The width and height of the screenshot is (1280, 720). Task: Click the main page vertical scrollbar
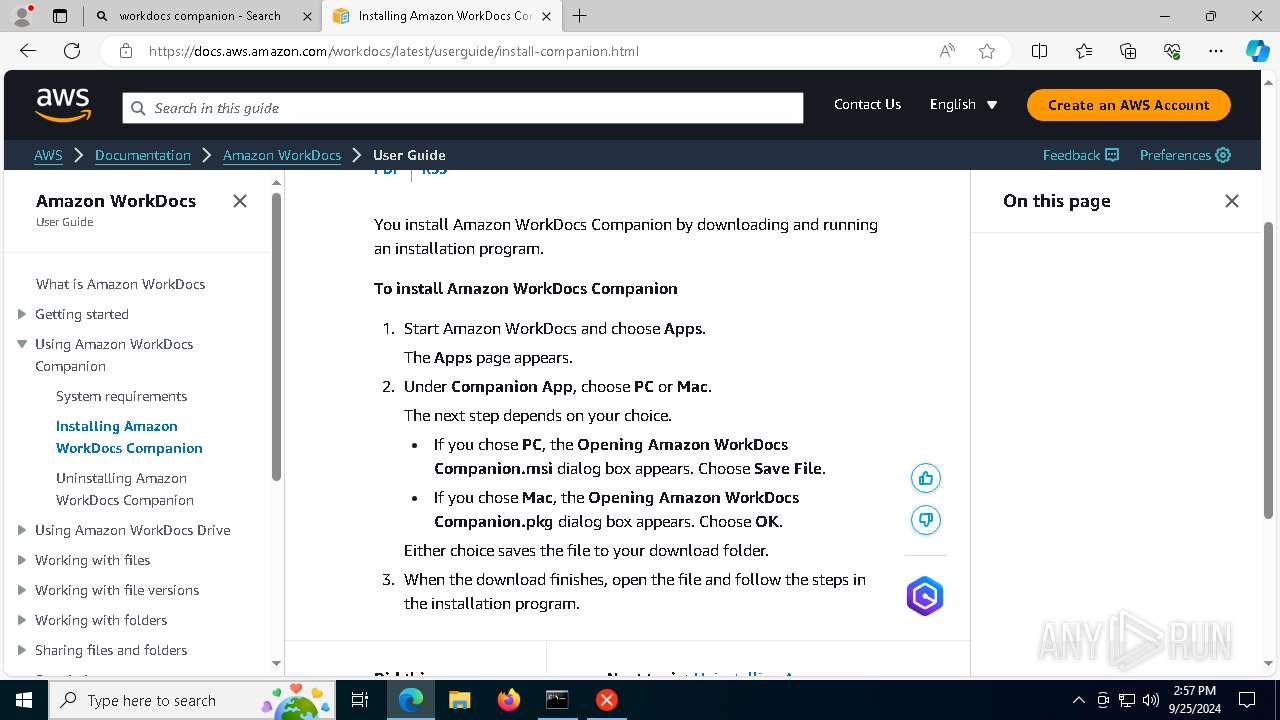pyautogui.click(x=1269, y=370)
